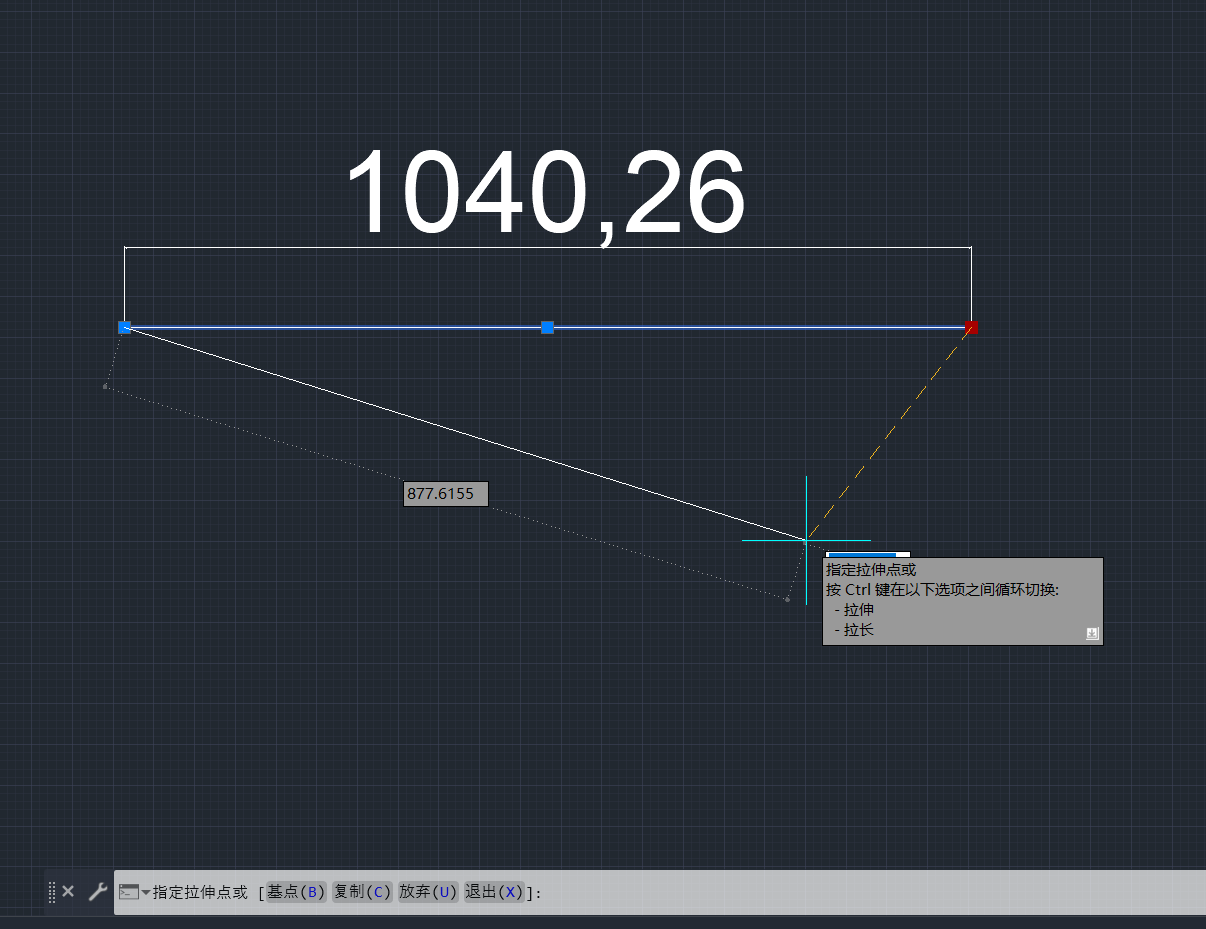The image size is (1206, 929).
Task: Pick the 退出(X) exit option
Action: point(494,892)
